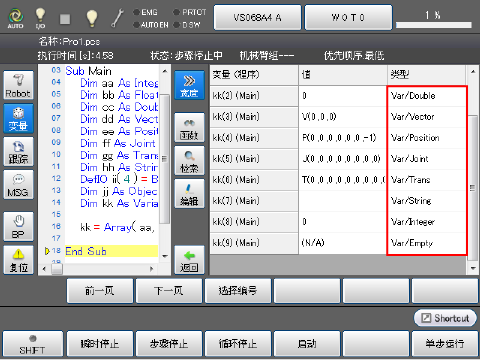Click code editor scroll right arrow
This screenshot has width=480, height=360.
click(x=152, y=269)
